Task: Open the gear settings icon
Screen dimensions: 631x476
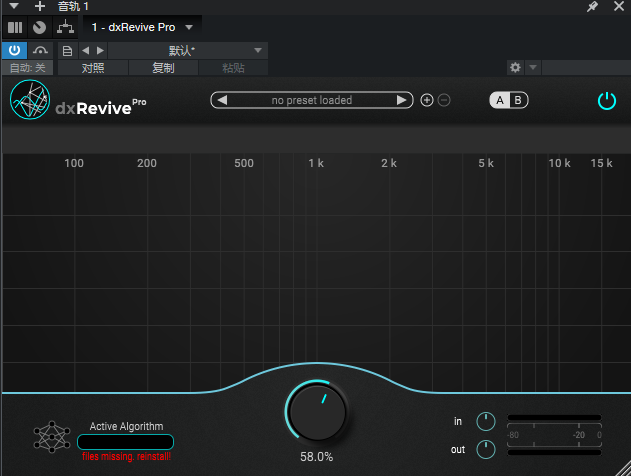Action: (515, 67)
